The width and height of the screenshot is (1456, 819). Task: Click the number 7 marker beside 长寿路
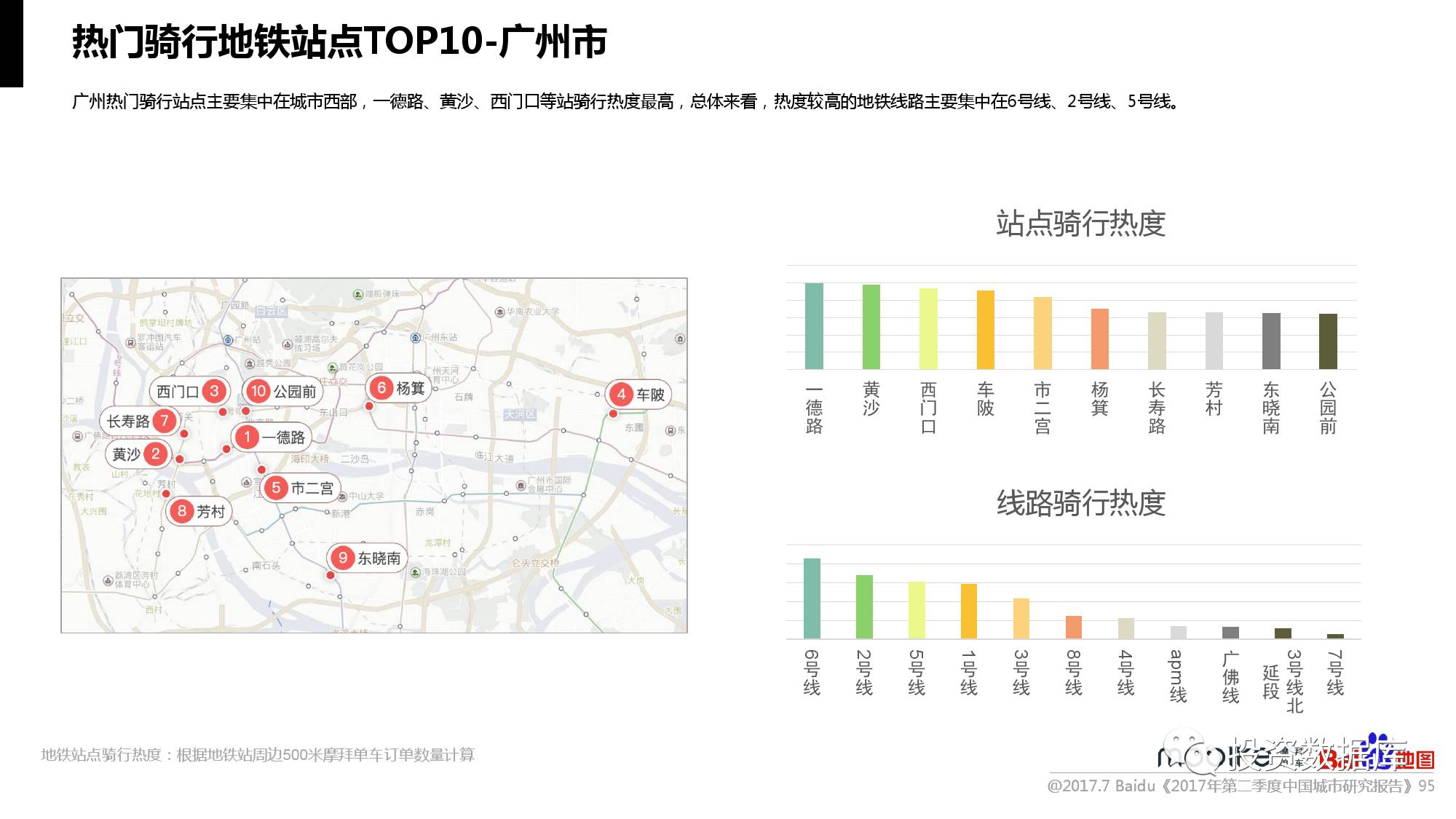point(165,421)
